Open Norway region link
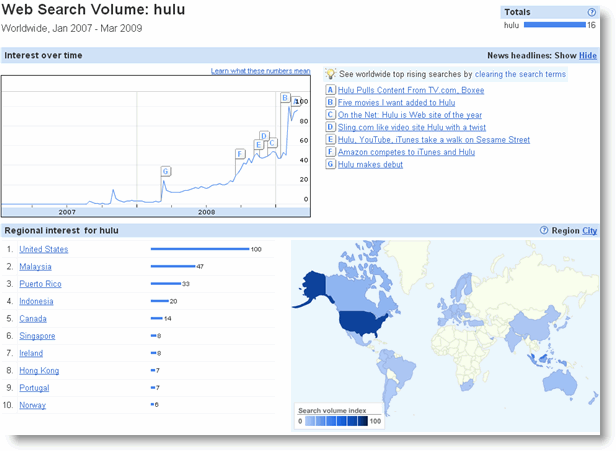 point(33,405)
